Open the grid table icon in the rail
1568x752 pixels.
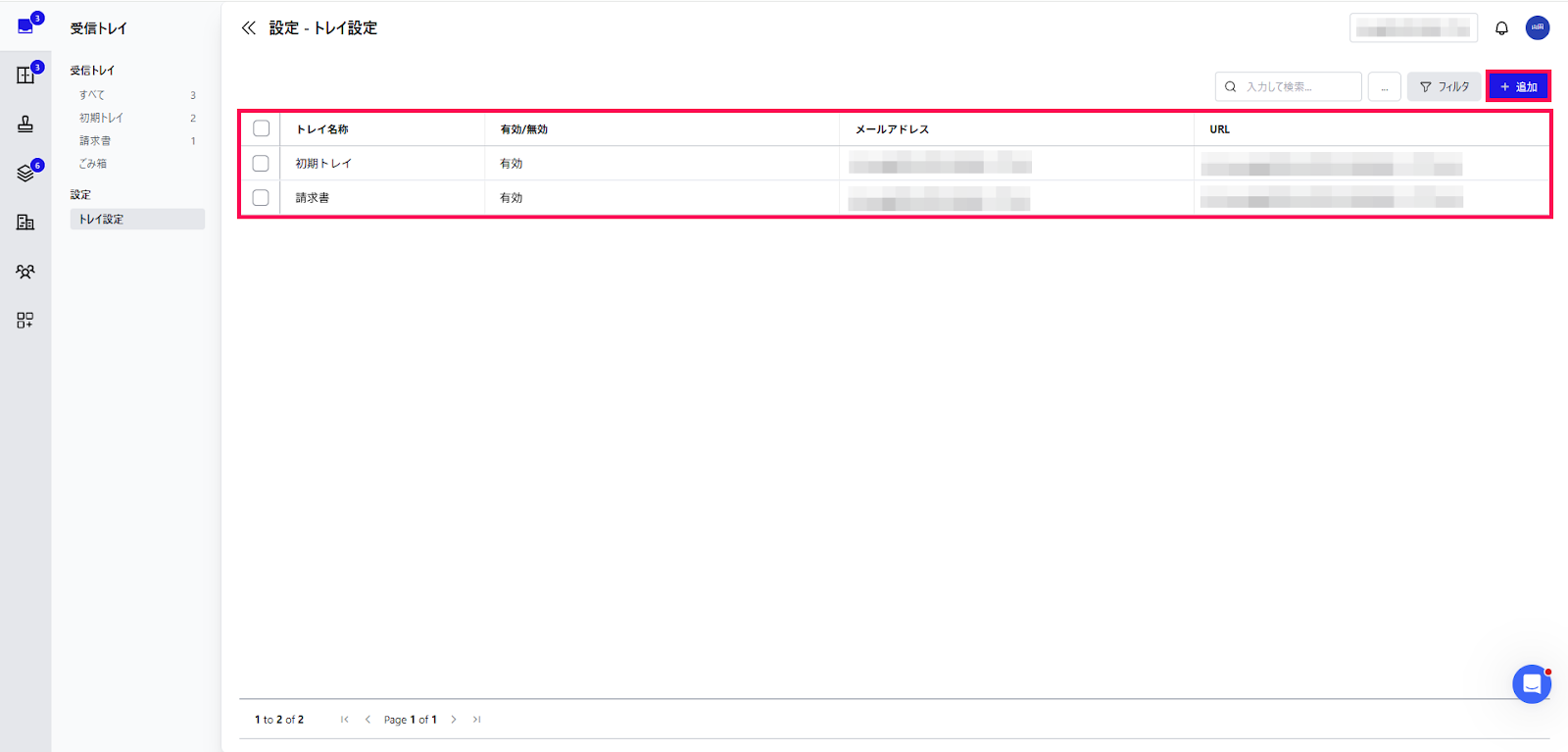click(x=25, y=75)
